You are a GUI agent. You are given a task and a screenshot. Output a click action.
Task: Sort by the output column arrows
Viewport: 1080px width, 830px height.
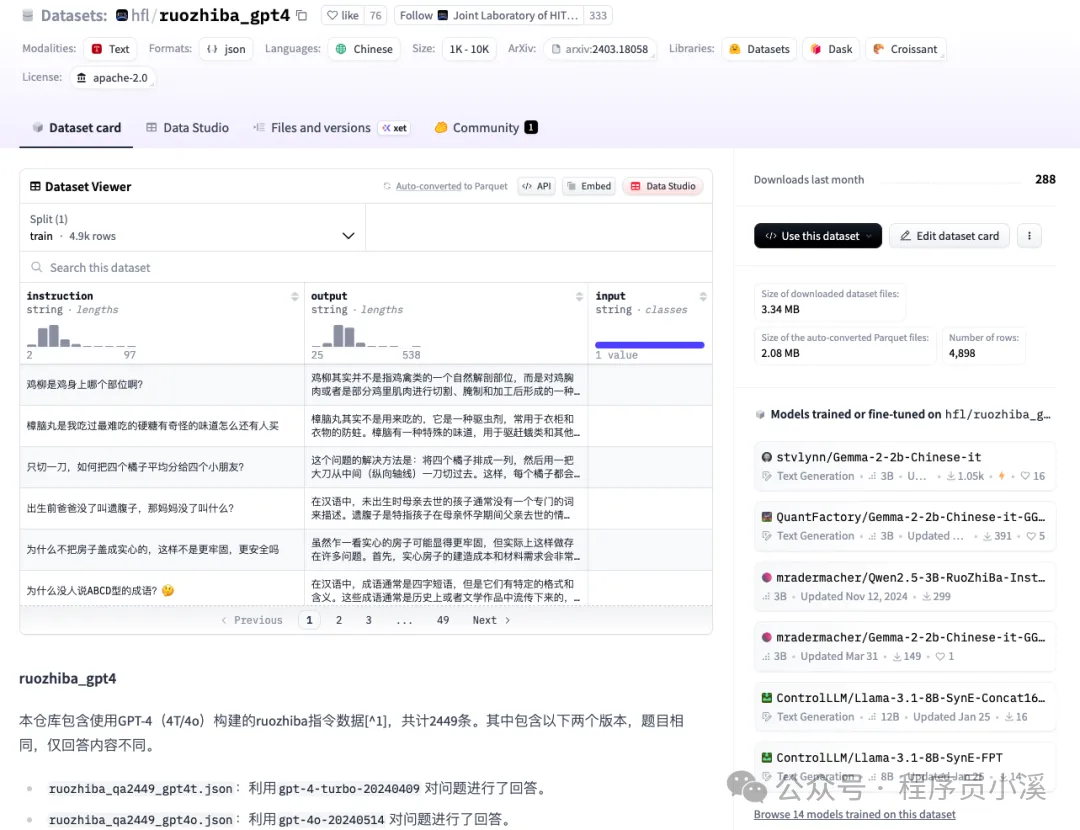point(579,296)
